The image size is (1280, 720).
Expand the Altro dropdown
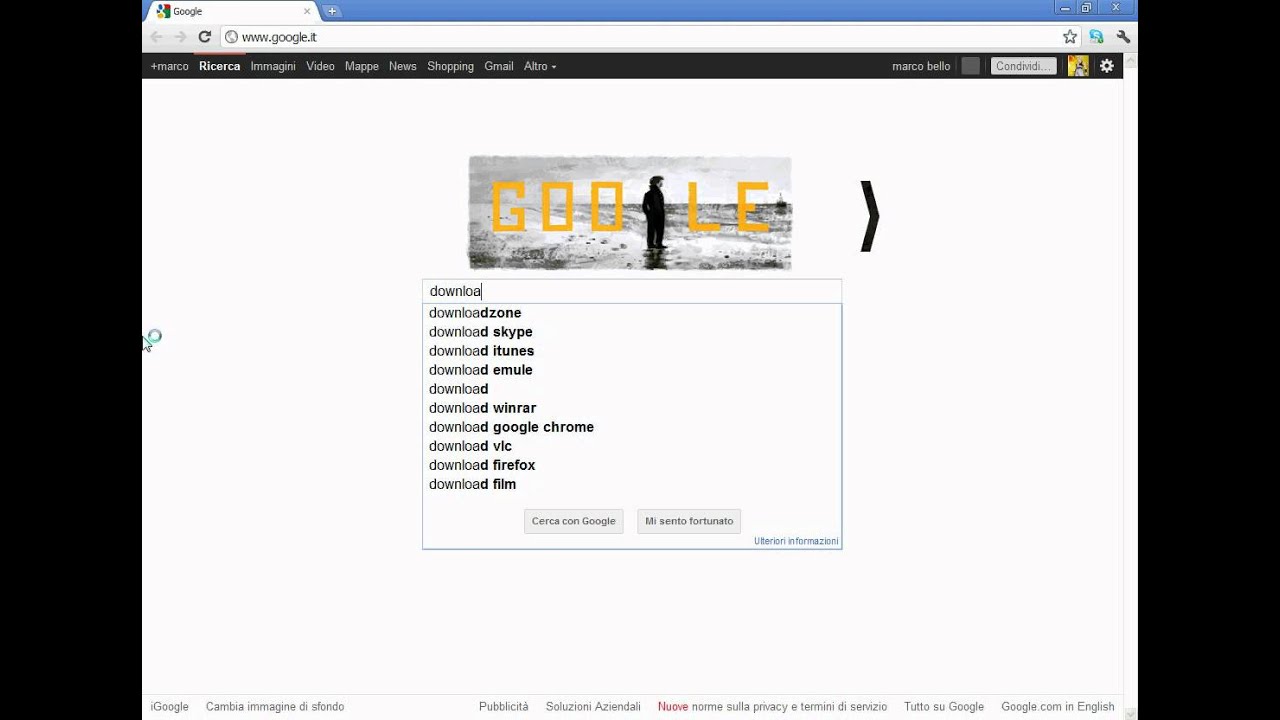pyautogui.click(x=540, y=66)
